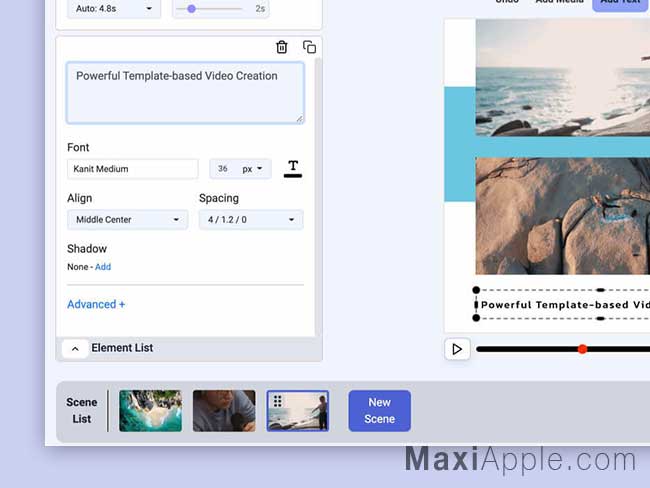The width and height of the screenshot is (650, 488).
Task: Open the Spacing 4 / 1.2 / 0 dropdown
Action: (251, 220)
